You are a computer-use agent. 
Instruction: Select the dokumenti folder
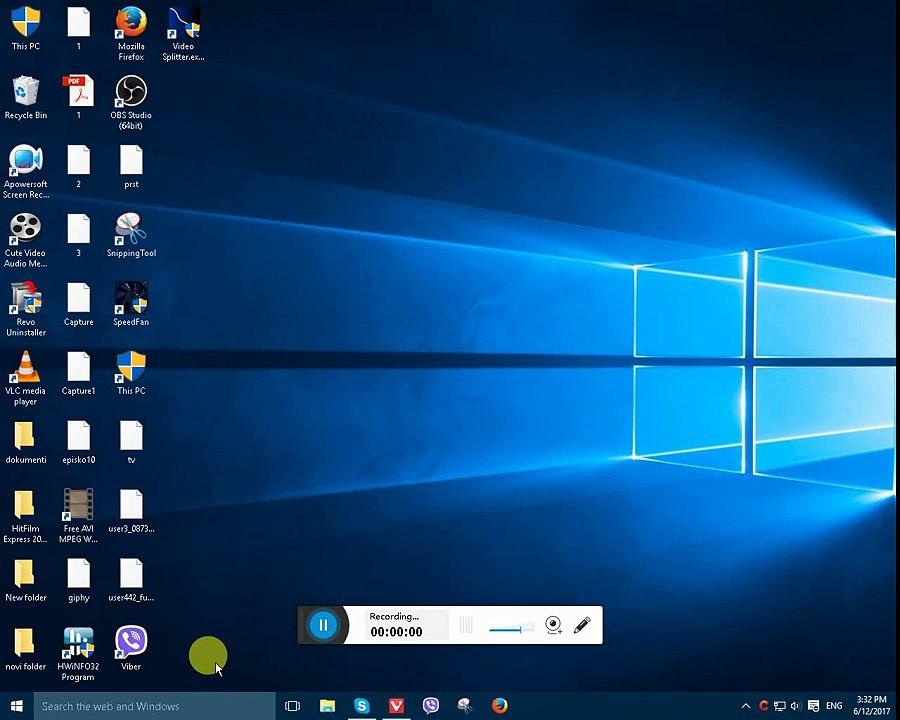pos(25,442)
